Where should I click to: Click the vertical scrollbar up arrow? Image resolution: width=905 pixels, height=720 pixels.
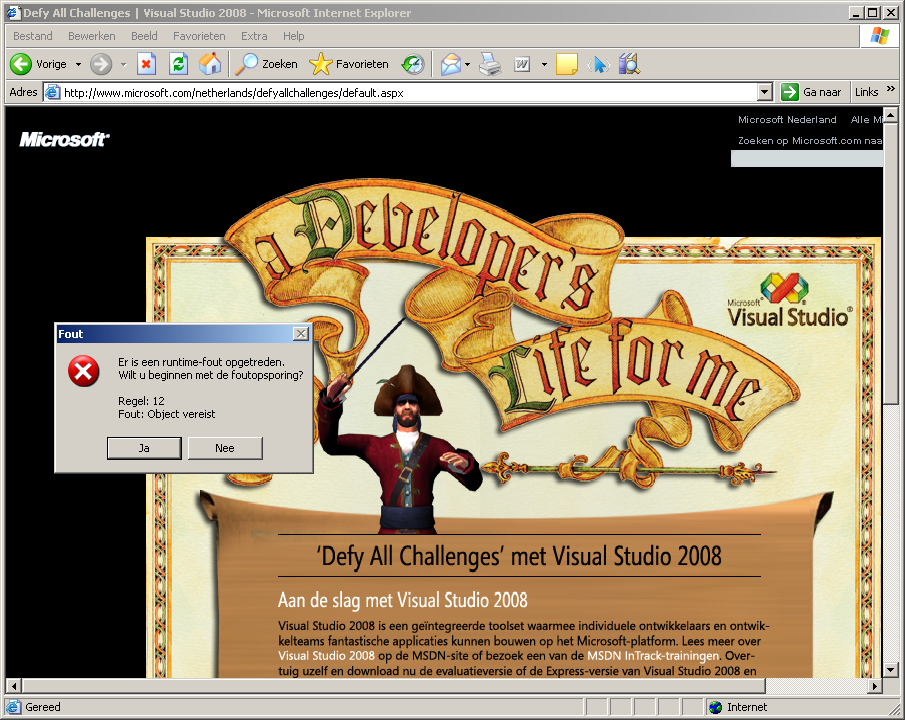click(891, 115)
